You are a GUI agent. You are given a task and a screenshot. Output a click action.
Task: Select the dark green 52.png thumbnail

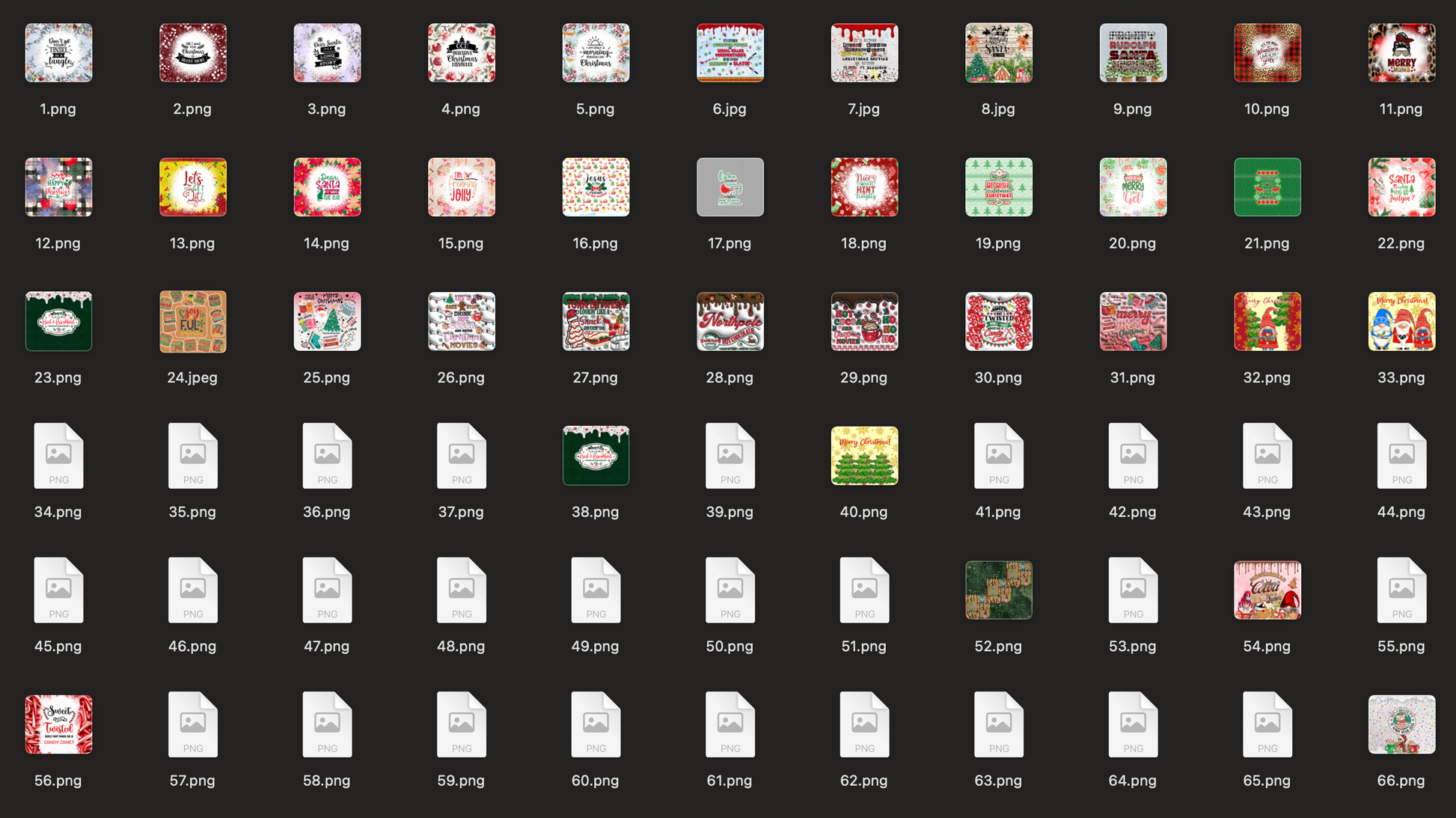998,590
